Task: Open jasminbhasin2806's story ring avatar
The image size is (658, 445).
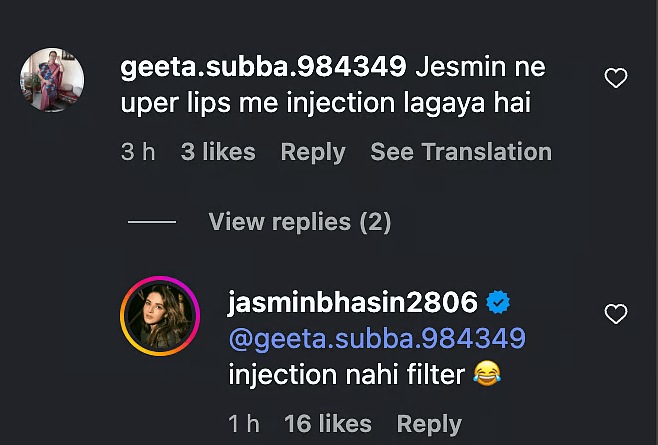Action: [160, 316]
